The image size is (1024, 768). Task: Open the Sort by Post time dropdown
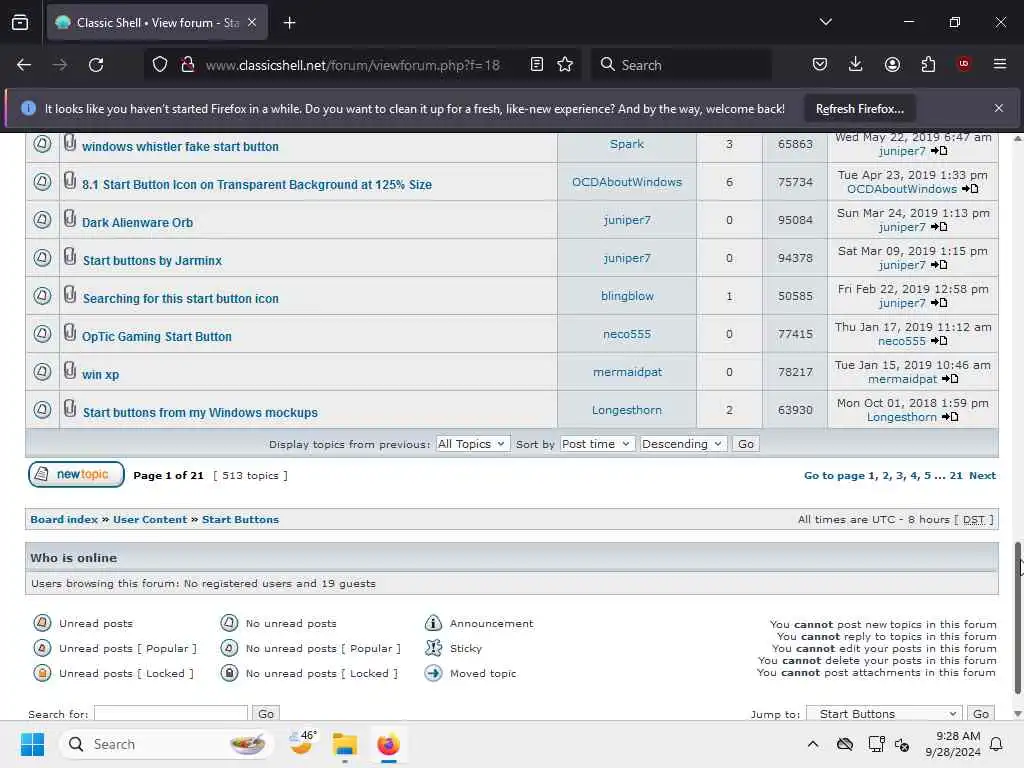pyautogui.click(x=596, y=444)
